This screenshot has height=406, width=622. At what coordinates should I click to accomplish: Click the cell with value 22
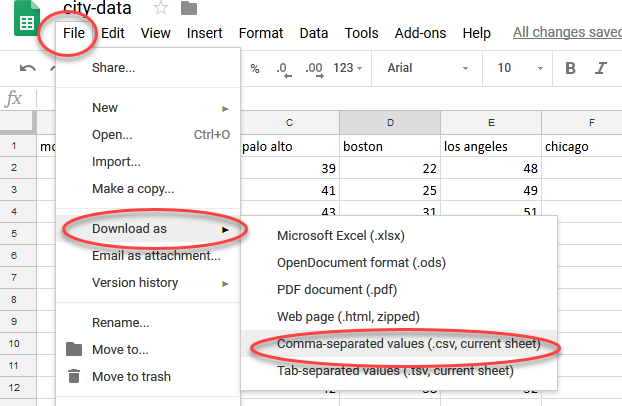(x=390, y=168)
